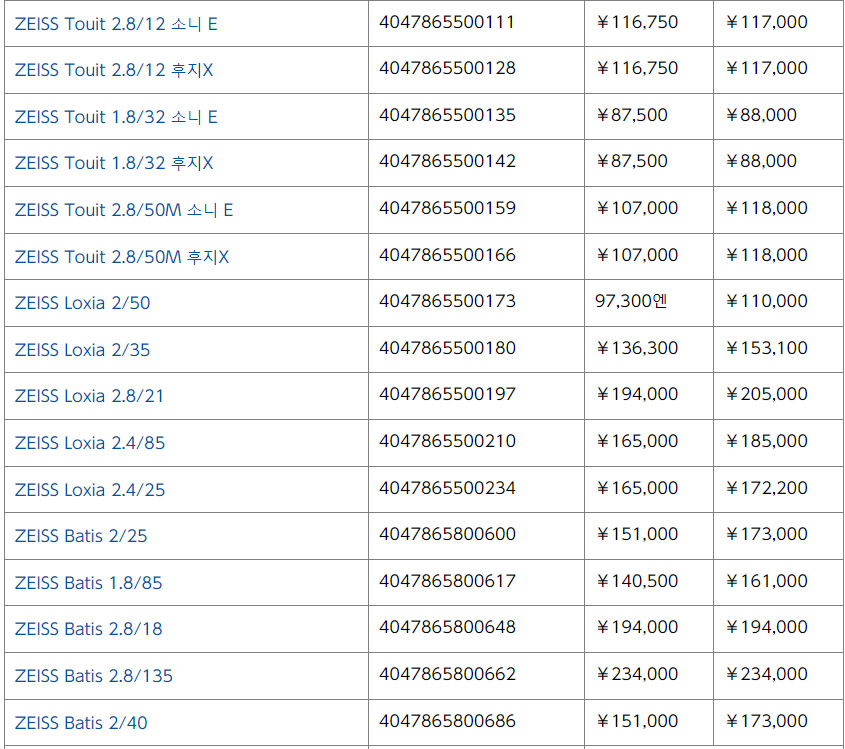Select ¥118,000 in the Touit 2.8/50M 후지X row
Screen dimensions: 845x749
[x=766, y=255]
